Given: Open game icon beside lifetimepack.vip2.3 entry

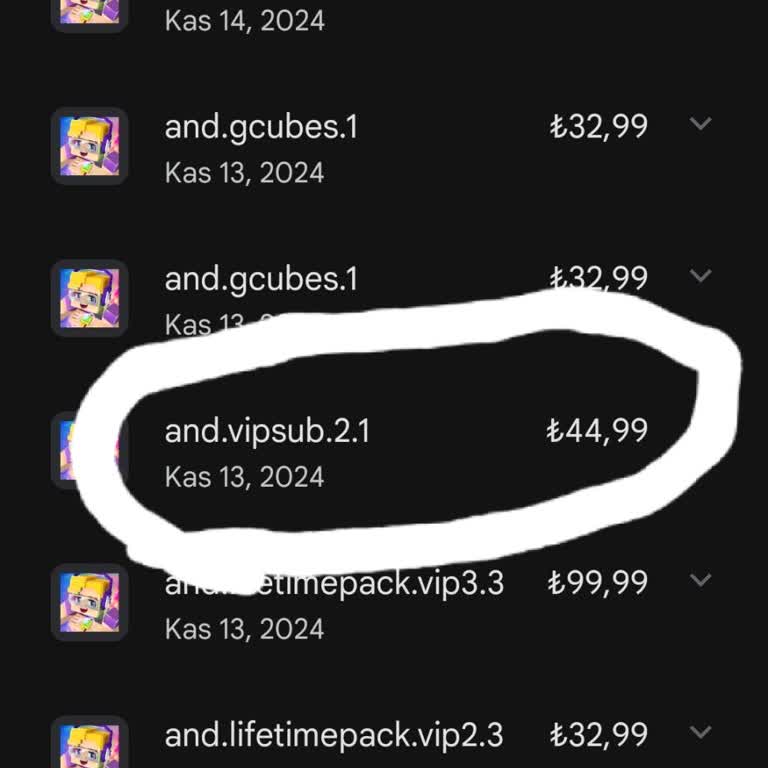Looking at the screenshot, I should pos(90,742).
